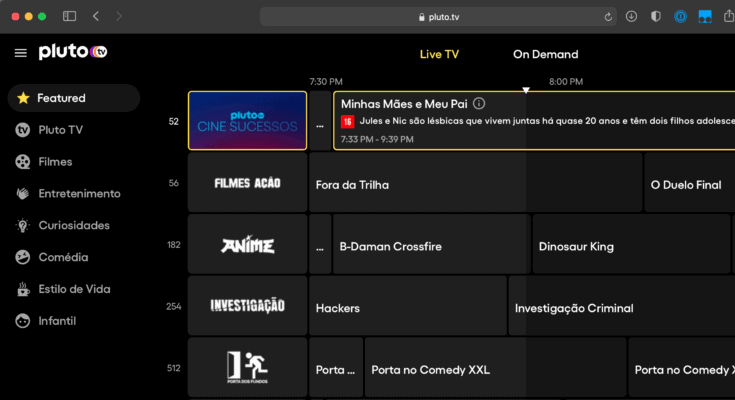Open the Pluto TV hamburger menu
The image size is (735, 400).
[x=21, y=53]
